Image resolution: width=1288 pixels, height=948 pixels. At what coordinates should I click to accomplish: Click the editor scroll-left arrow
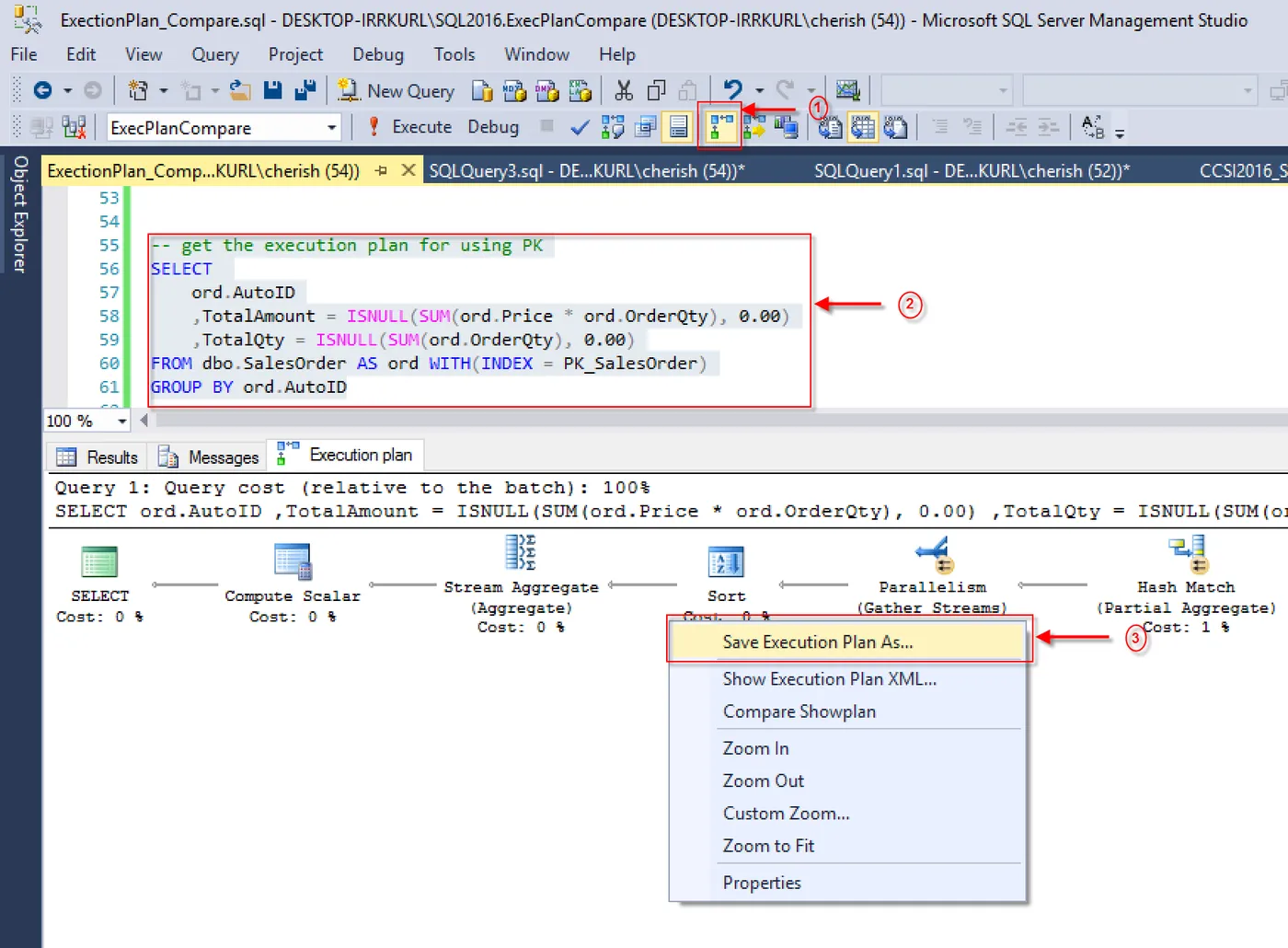[x=144, y=421]
